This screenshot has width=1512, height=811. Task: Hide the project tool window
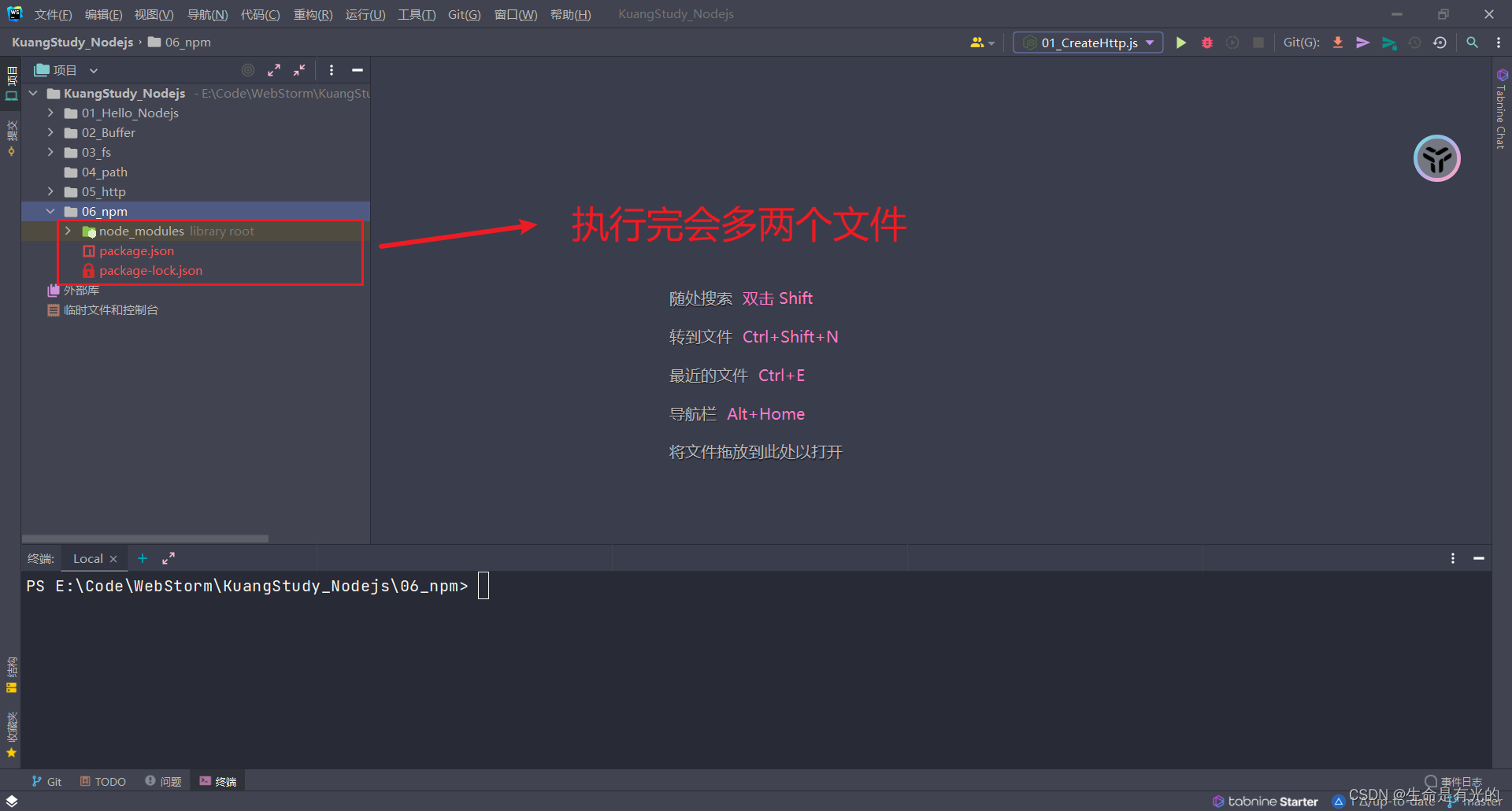click(x=358, y=70)
